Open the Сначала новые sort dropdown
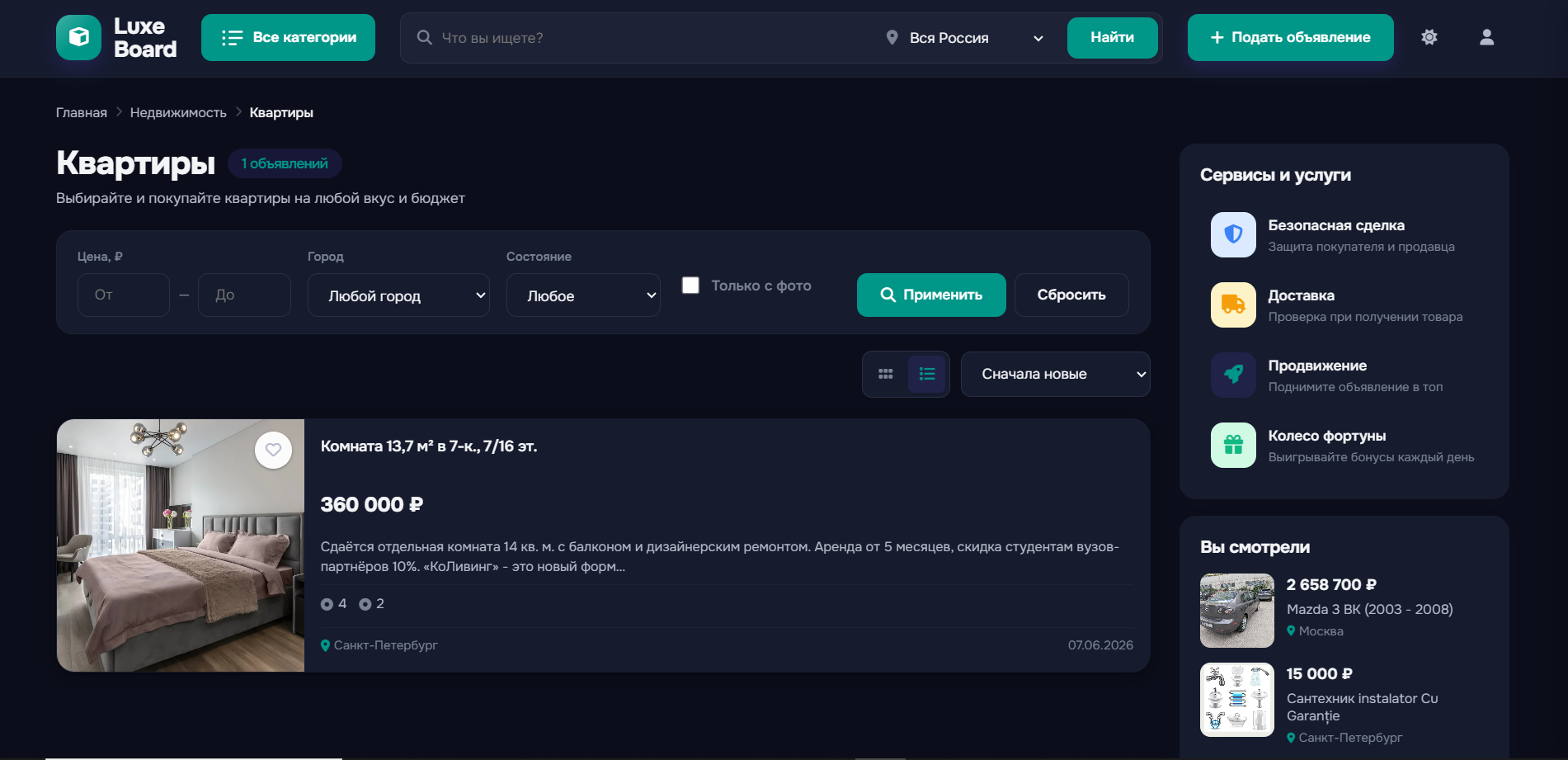Screen dimensions: 1568x760 click(x=1055, y=374)
